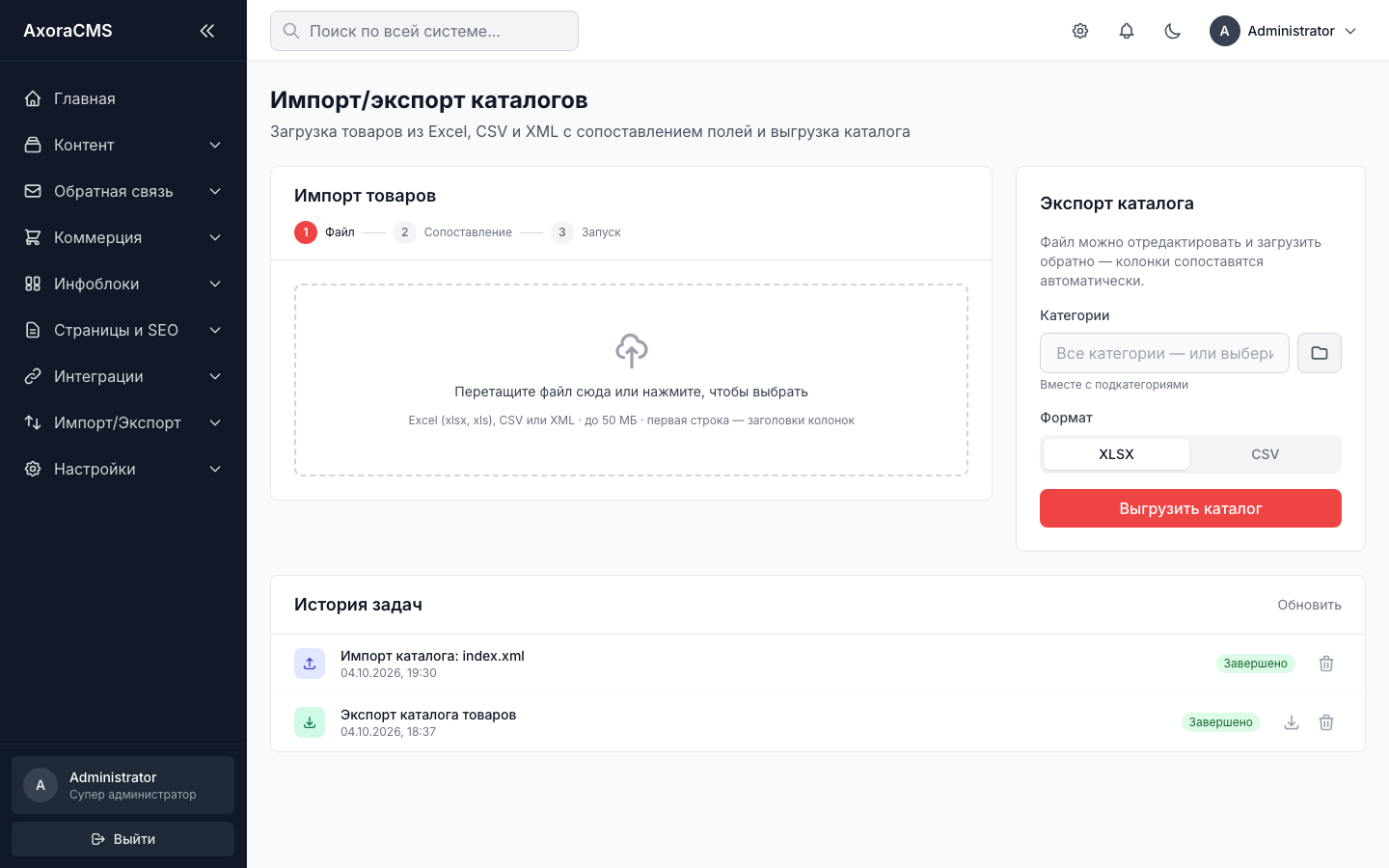Click the AxoraCMS logo text
Image resolution: width=1389 pixels, height=868 pixels.
tap(68, 31)
